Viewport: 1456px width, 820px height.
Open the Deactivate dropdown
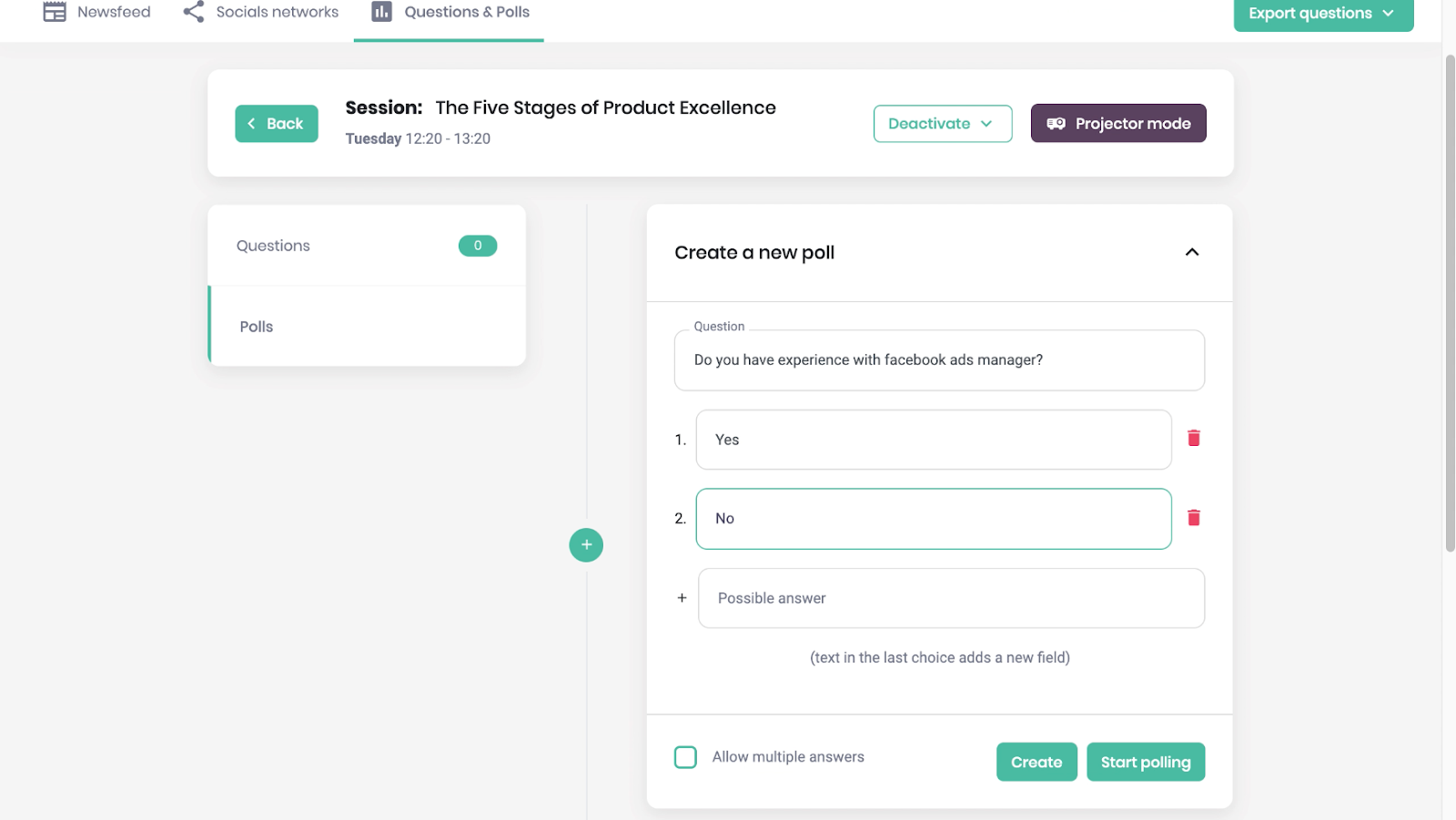point(942,124)
